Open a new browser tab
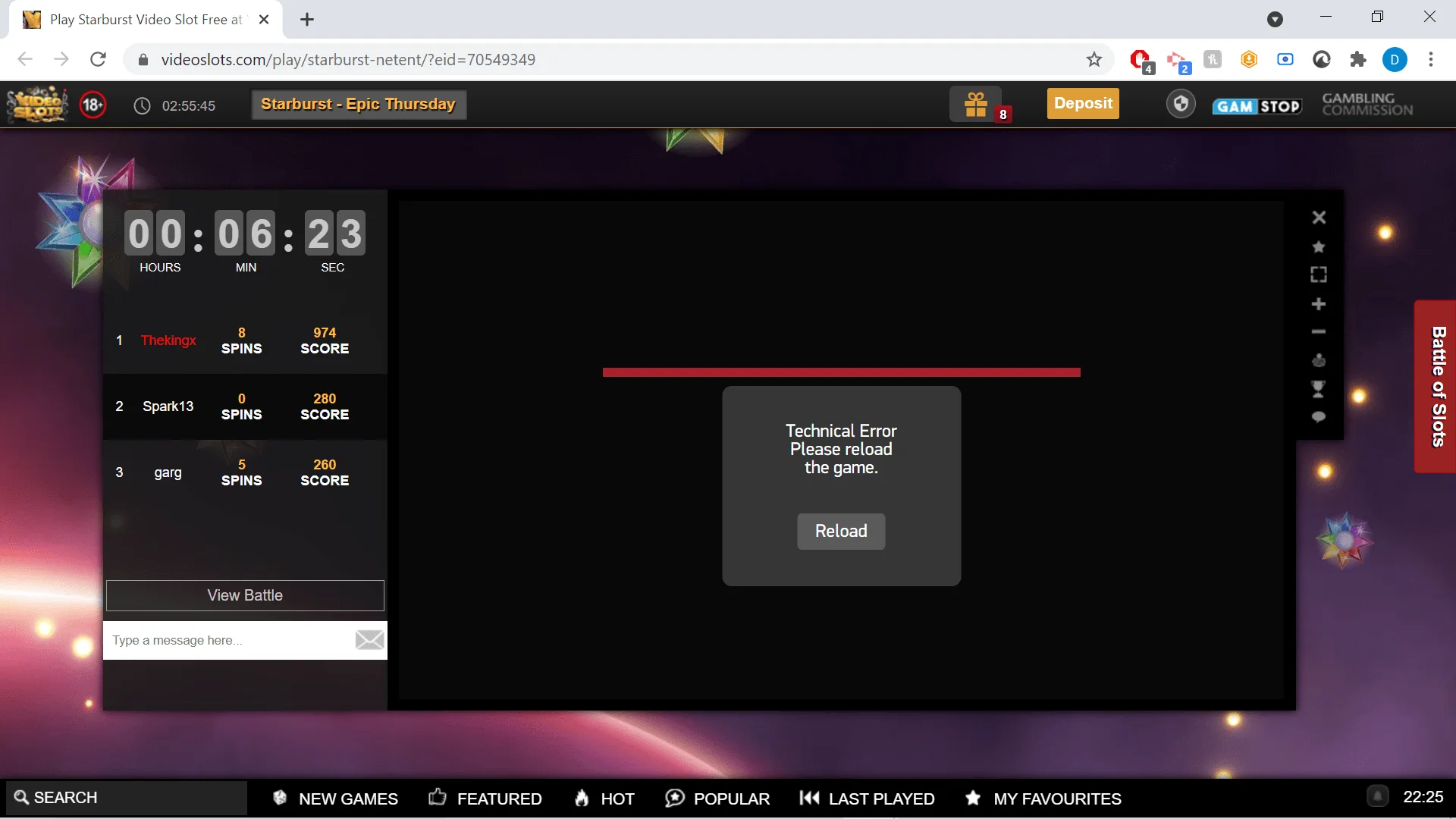Image resolution: width=1456 pixels, height=819 pixels. coord(307,20)
